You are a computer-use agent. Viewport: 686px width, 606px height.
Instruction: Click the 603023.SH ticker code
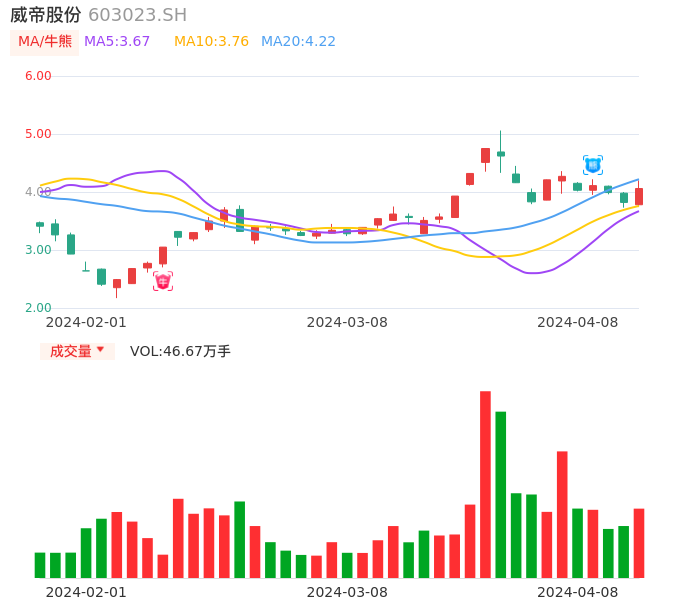(x=137, y=15)
